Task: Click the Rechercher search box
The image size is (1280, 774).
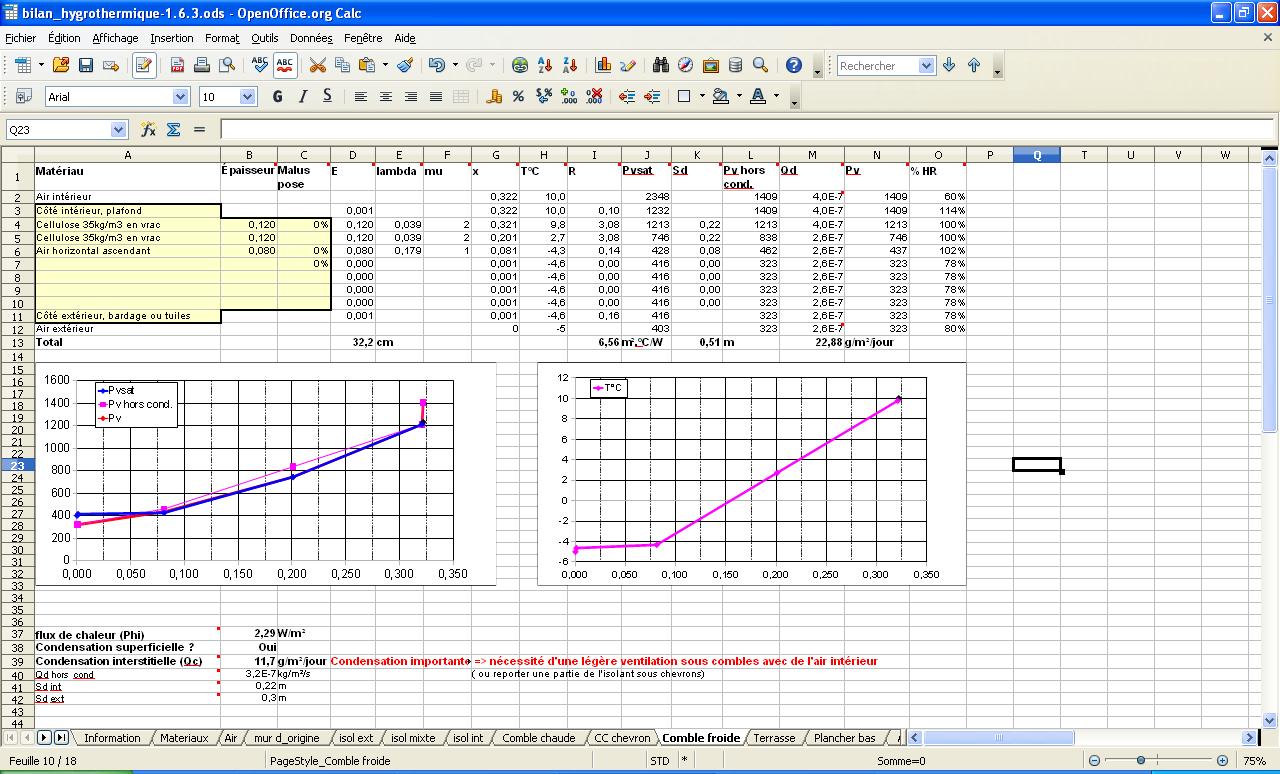Action: coord(877,66)
